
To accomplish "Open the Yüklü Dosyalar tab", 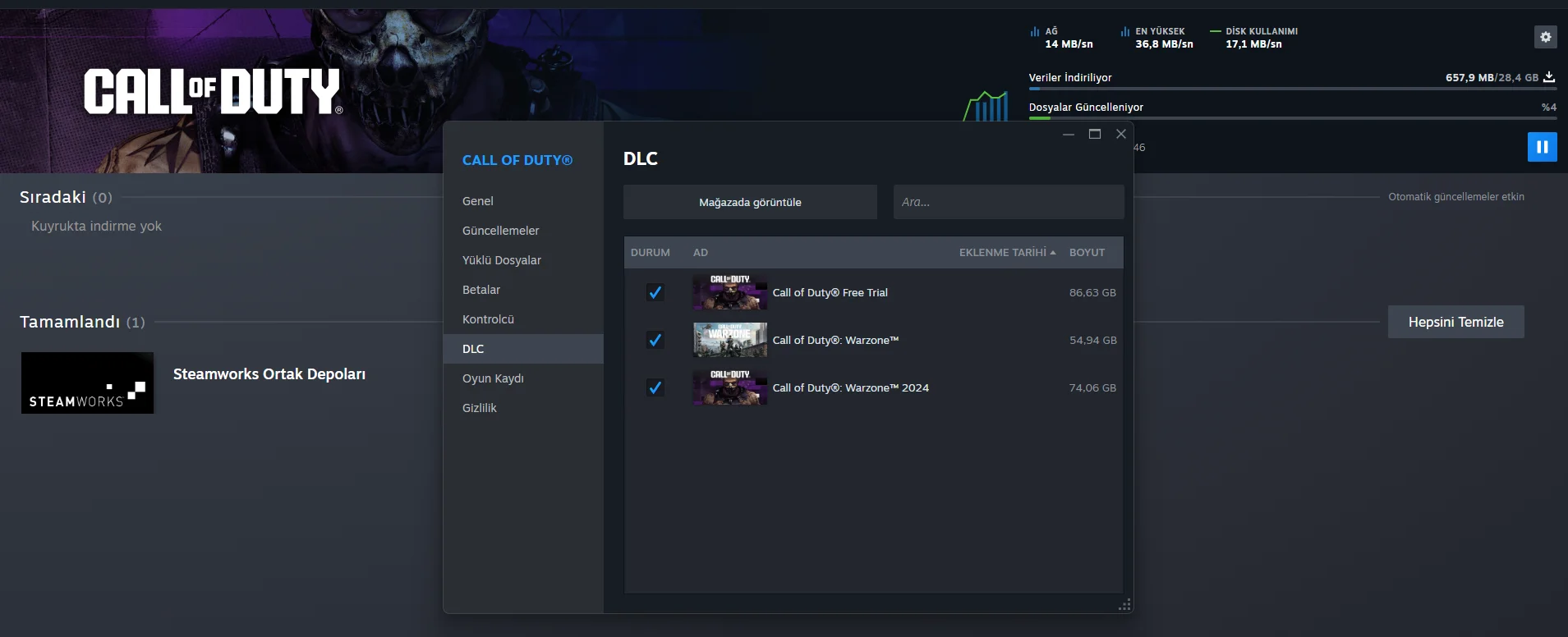I will pyautogui.click(x=523, y=260).
